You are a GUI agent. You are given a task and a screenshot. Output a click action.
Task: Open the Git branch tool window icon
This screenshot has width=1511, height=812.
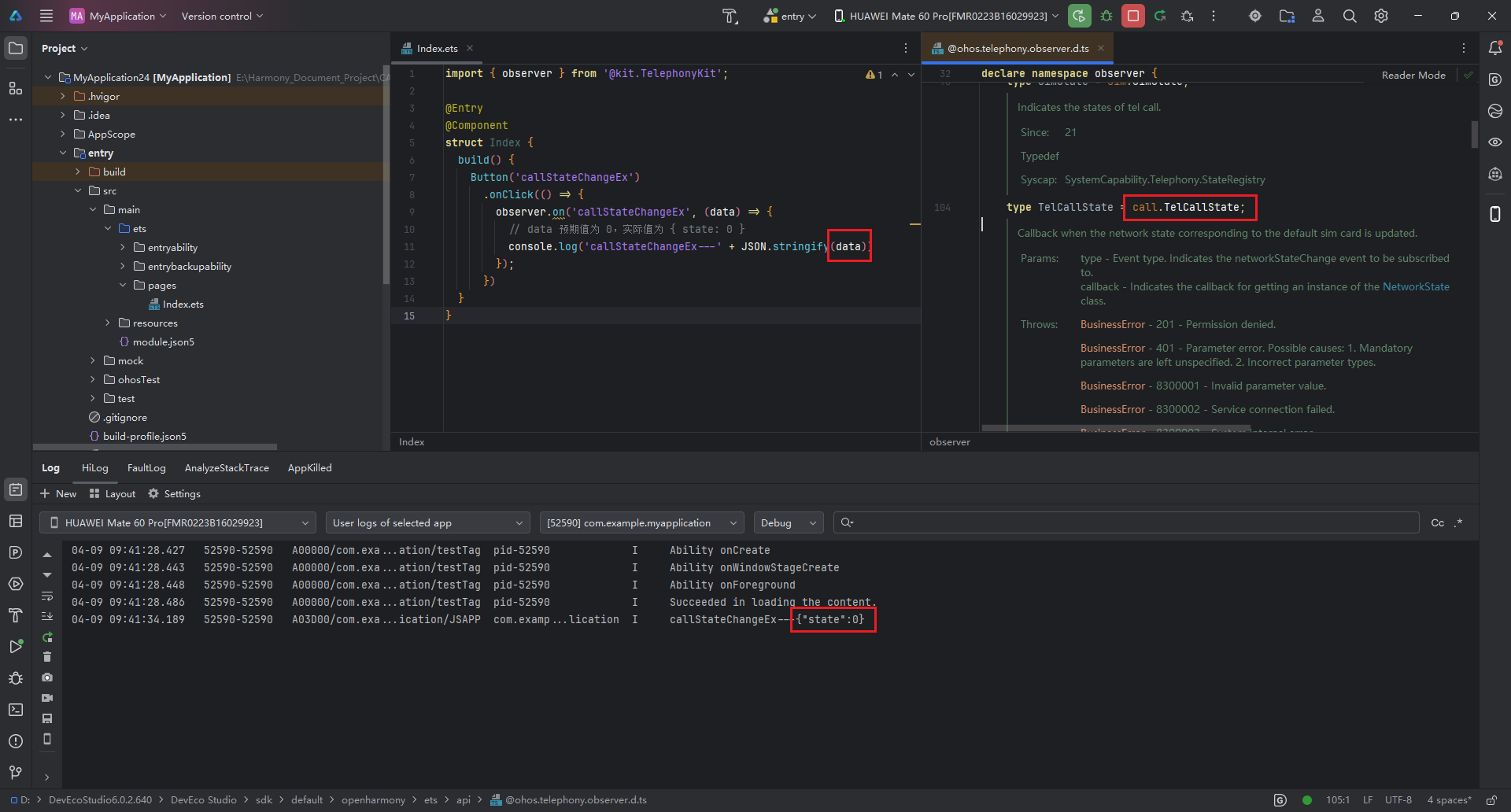click(15, 773)
